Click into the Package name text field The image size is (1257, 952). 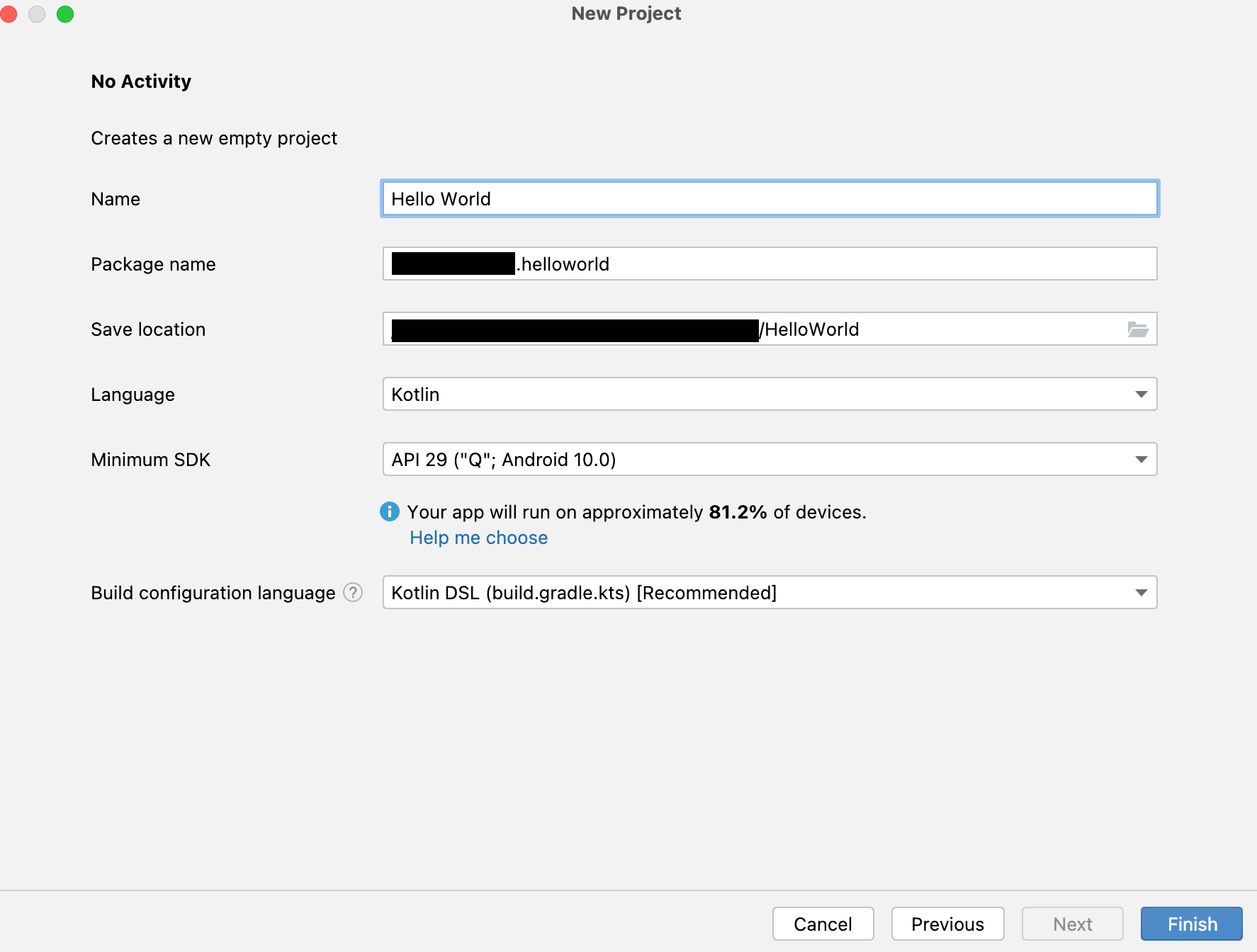point(836,264)
